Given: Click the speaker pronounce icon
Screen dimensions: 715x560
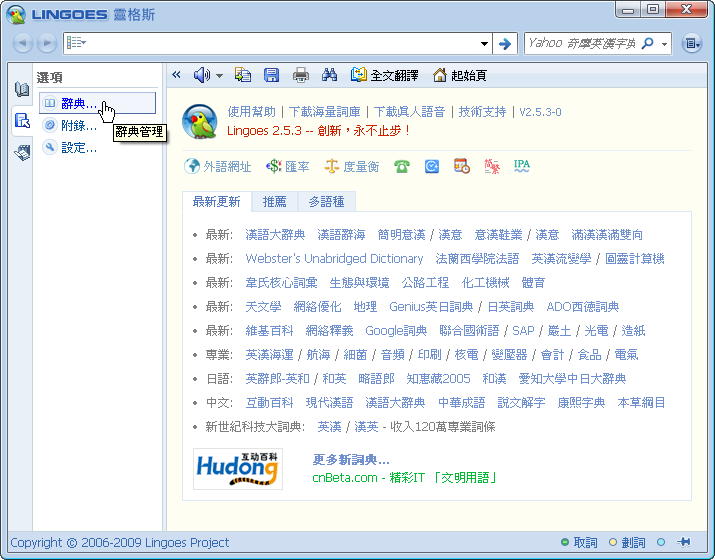Looking at the screenshot, I should point(202,75).
